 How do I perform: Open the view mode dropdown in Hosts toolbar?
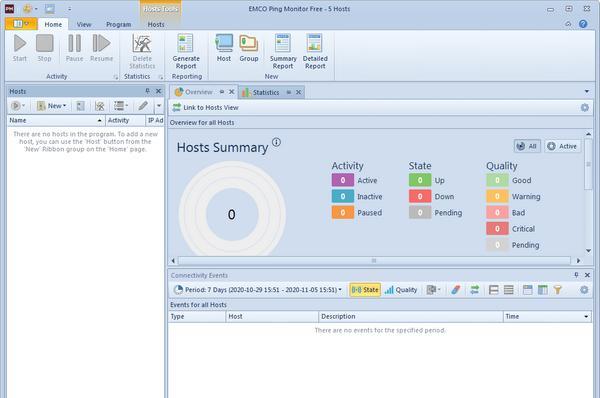pos(121,106)
